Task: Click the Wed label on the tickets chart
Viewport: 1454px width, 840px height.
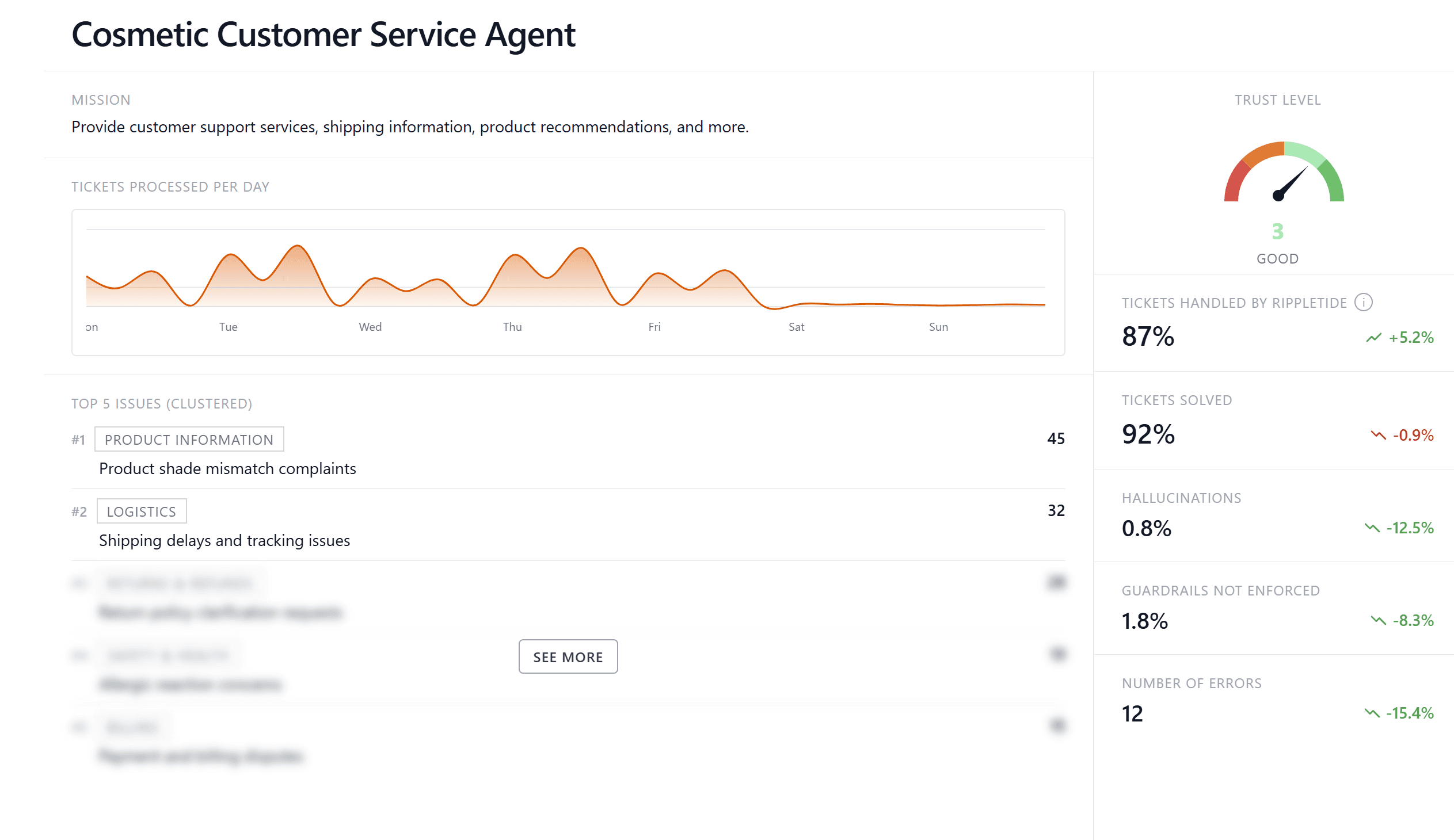Action: click(370, 327)
